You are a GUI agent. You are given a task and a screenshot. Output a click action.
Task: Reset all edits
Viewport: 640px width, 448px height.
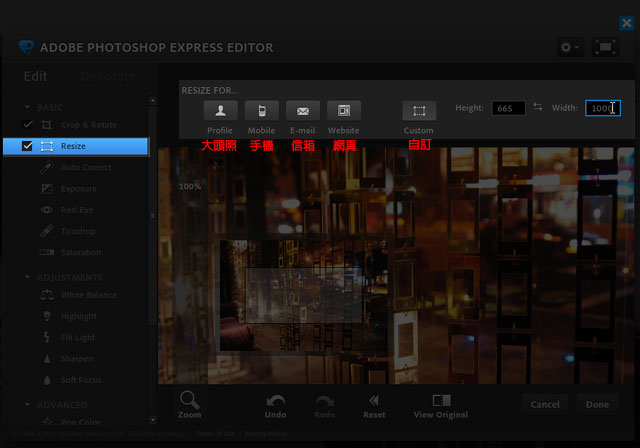point(374,406)
